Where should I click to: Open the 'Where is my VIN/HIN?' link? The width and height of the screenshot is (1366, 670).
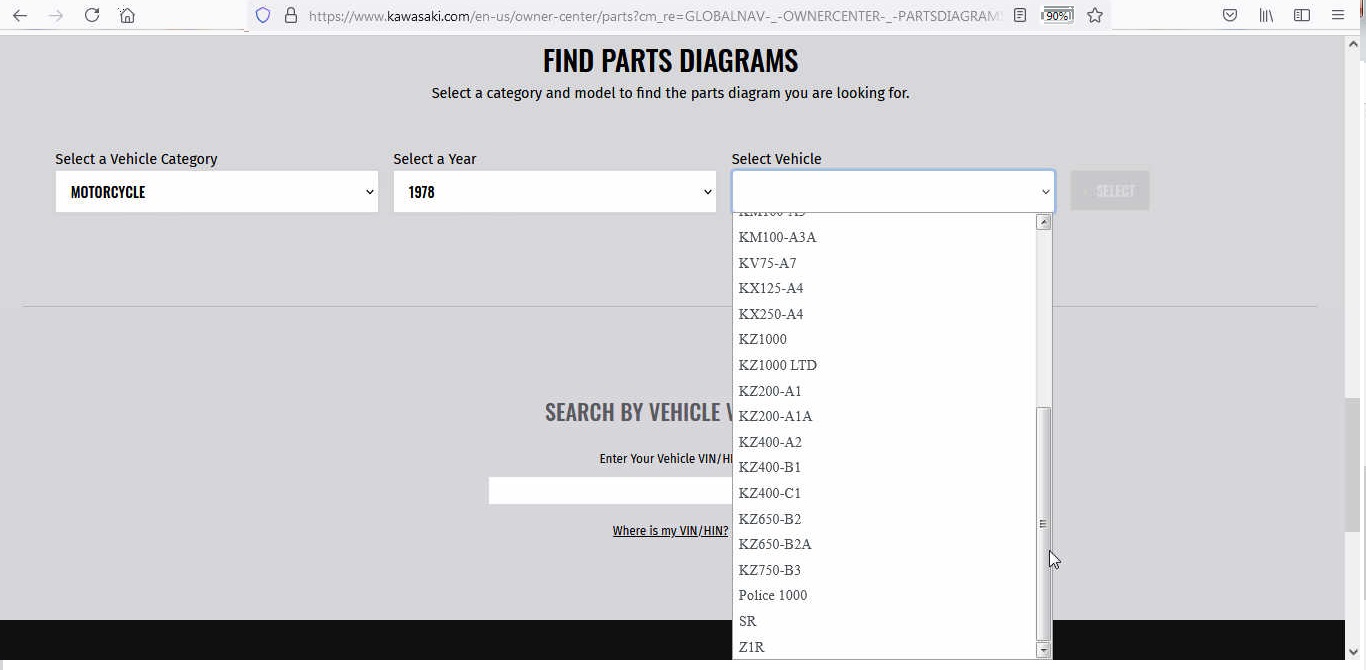click(670, 530)
